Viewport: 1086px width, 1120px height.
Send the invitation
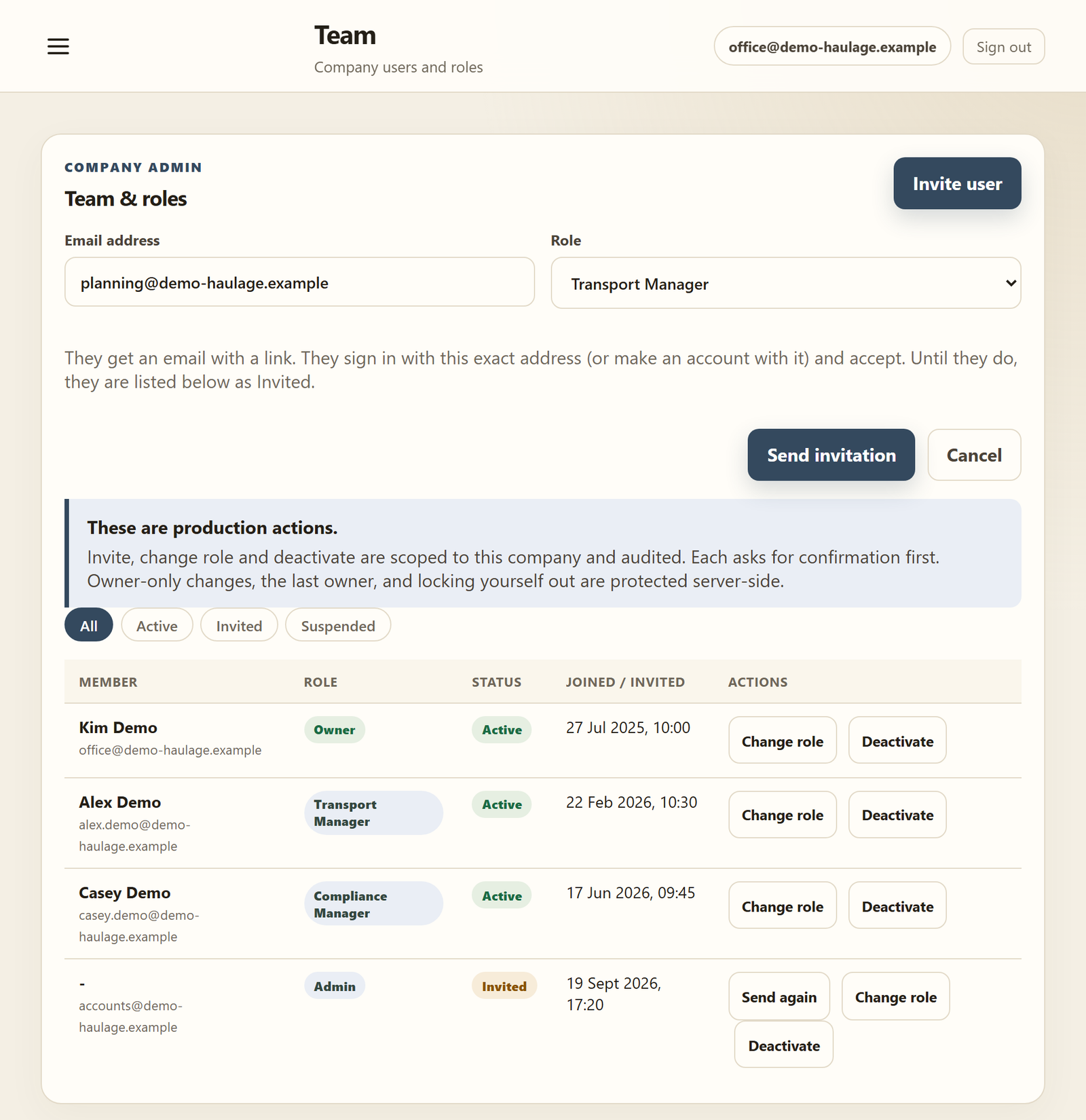click(831, 455)
